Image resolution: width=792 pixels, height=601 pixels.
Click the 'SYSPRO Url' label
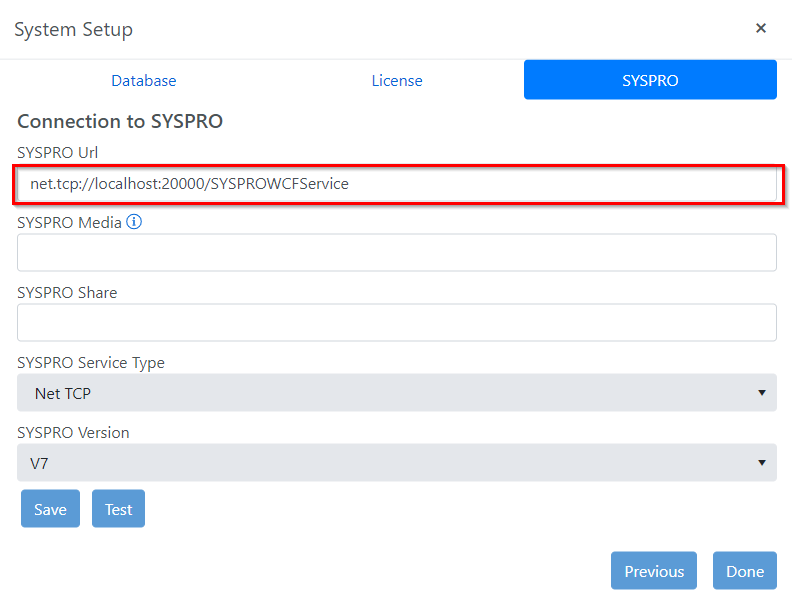point(58,153)
